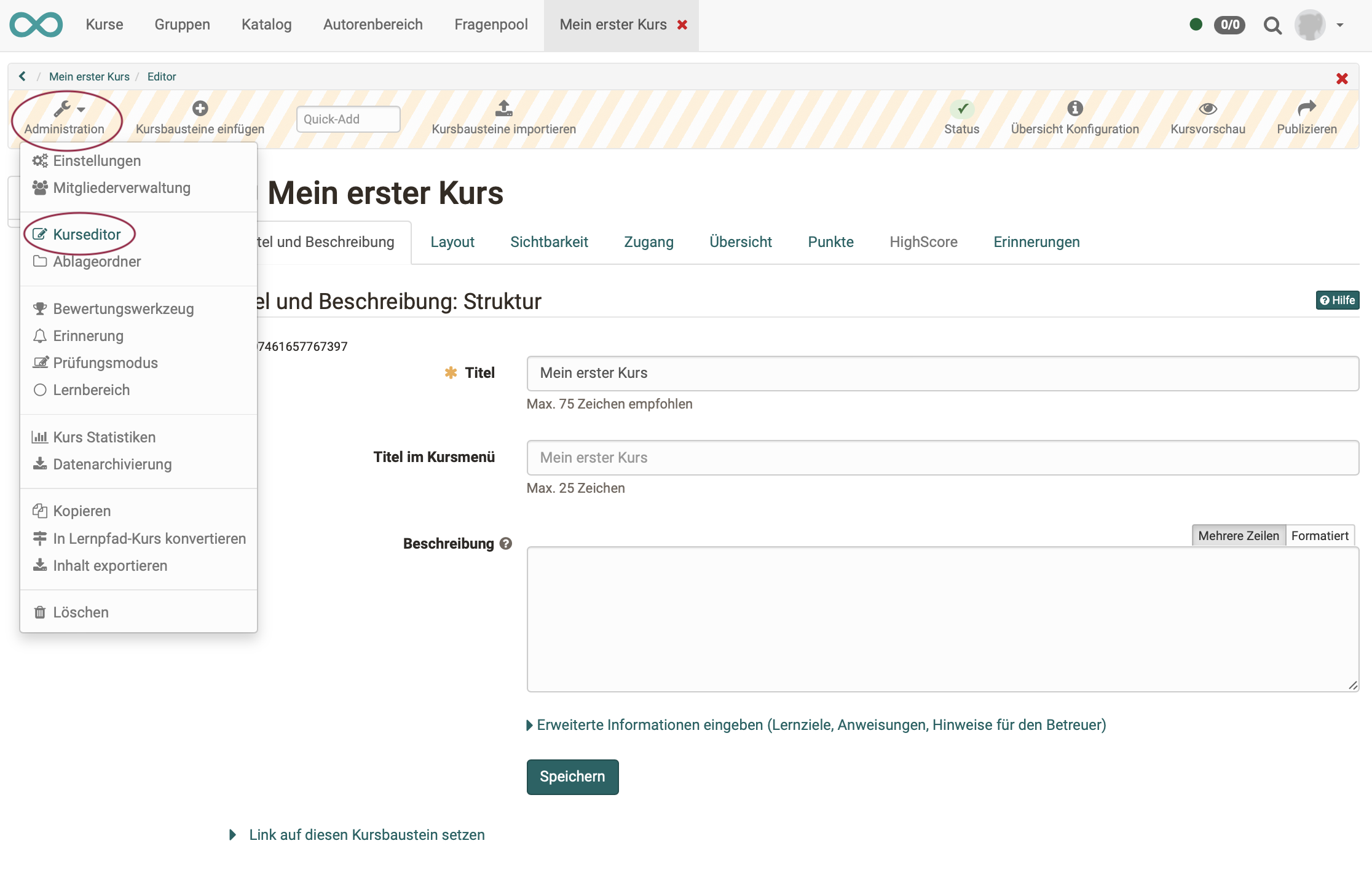Viewport: 1372px width, 870px height.
Task: Choose Kopieren menu entry
Action: 138,511
